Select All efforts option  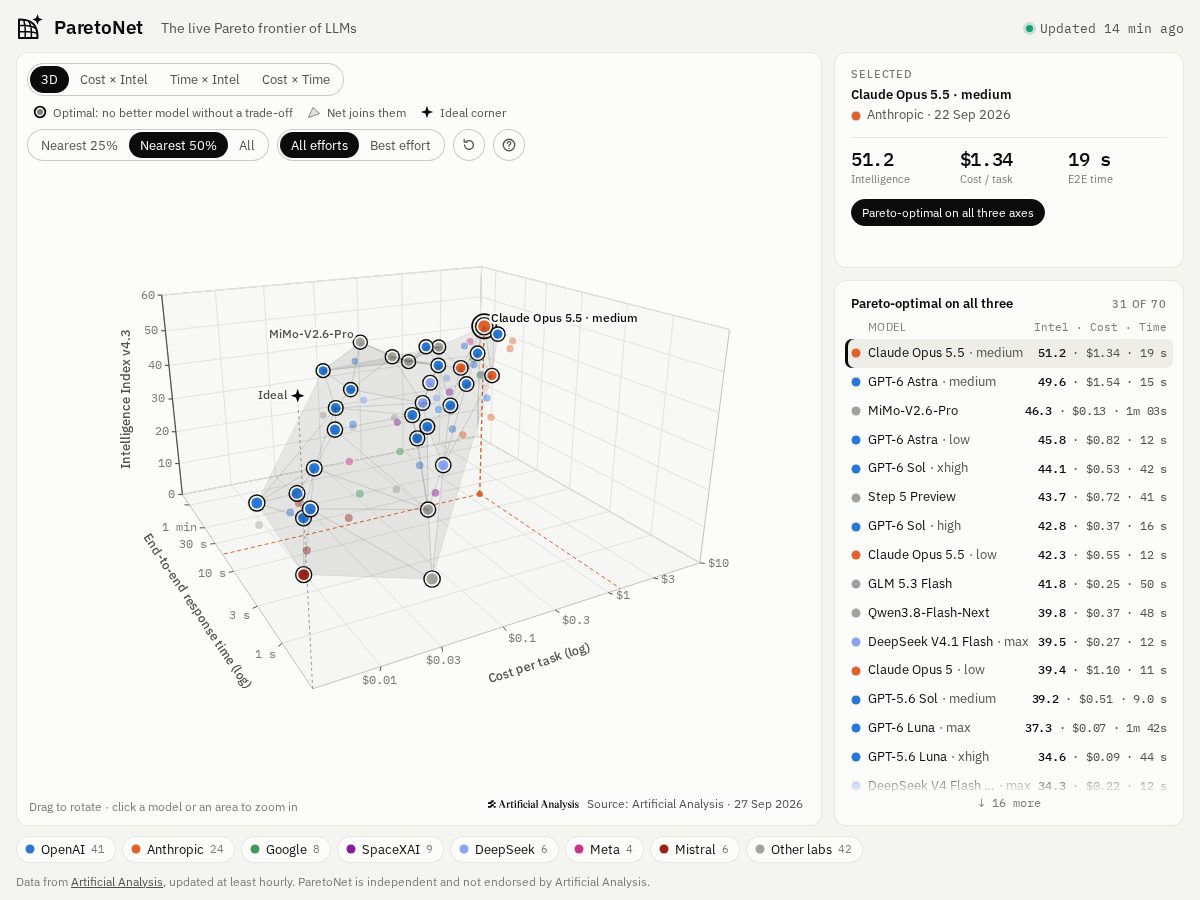319,145
